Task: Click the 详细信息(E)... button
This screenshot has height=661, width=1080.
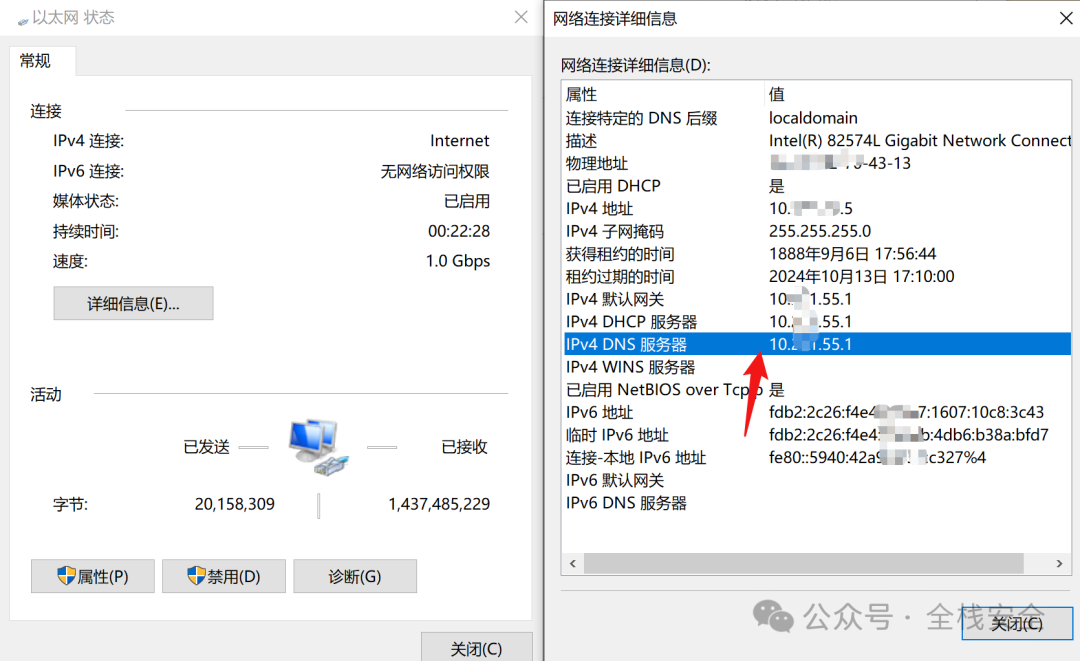Action: point(133,304)
